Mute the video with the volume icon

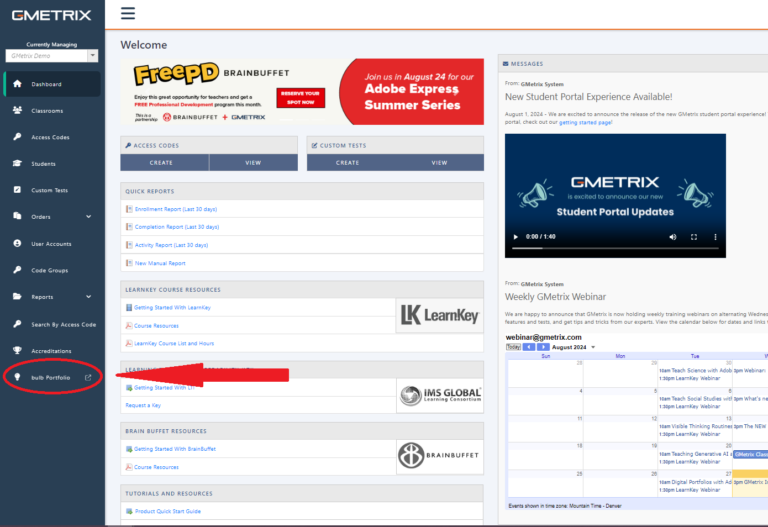tap(671, 237)
